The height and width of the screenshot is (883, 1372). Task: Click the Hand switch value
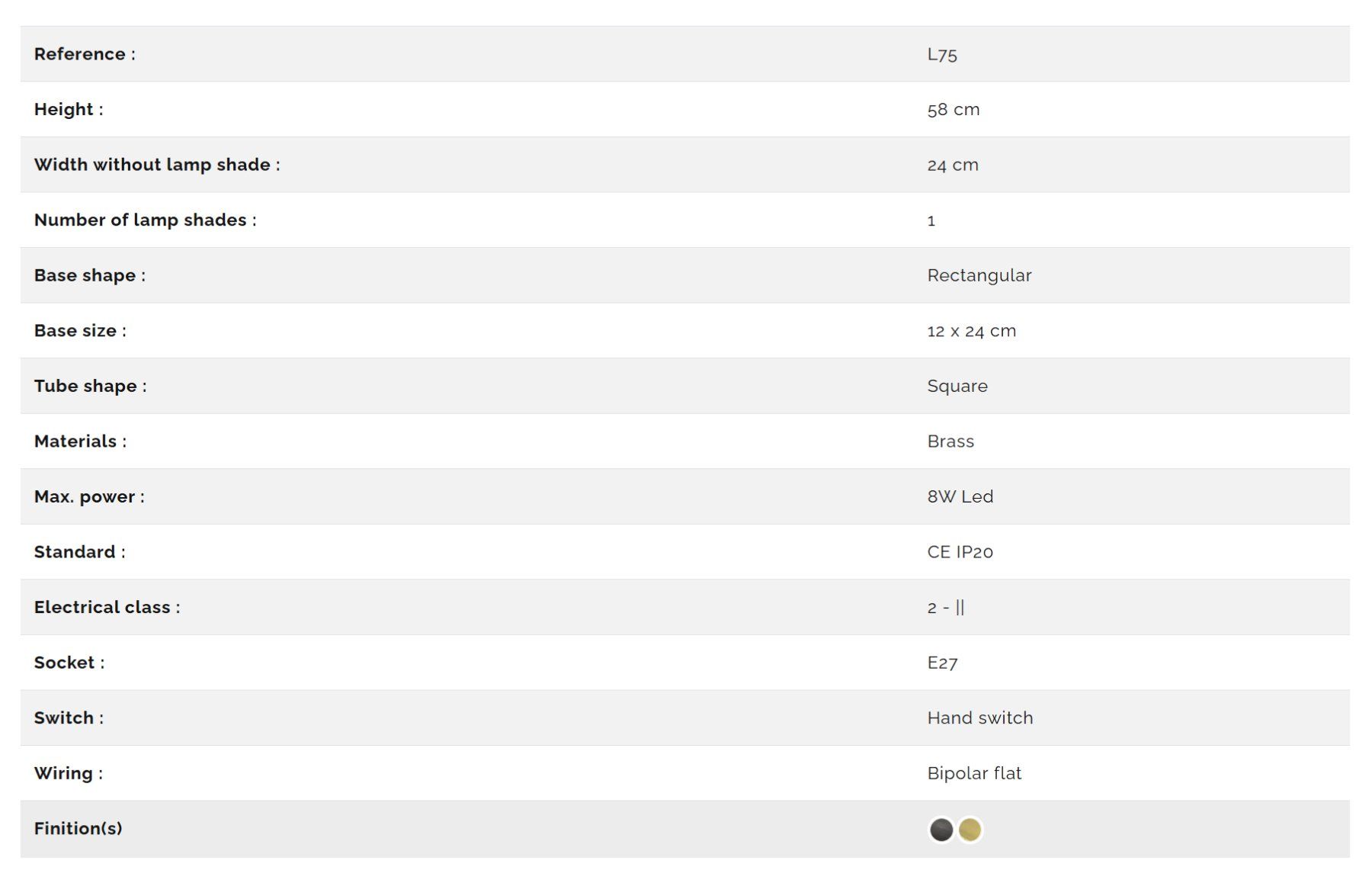click(x=980, y=718)
